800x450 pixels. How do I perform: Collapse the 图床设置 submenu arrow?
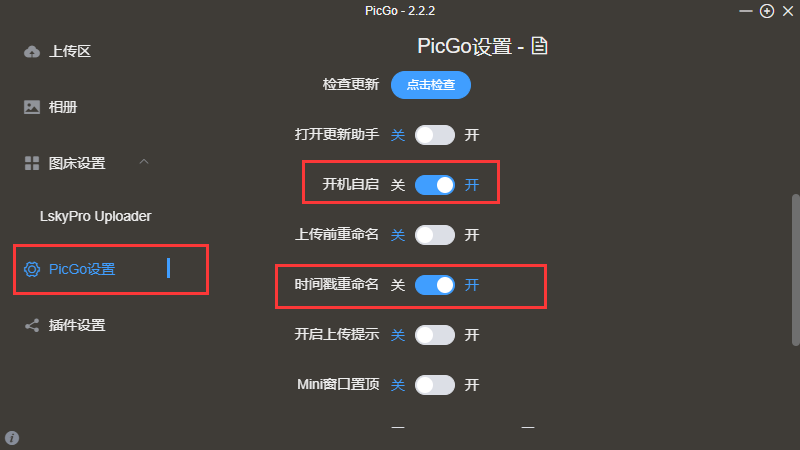[x=144, y=162]
